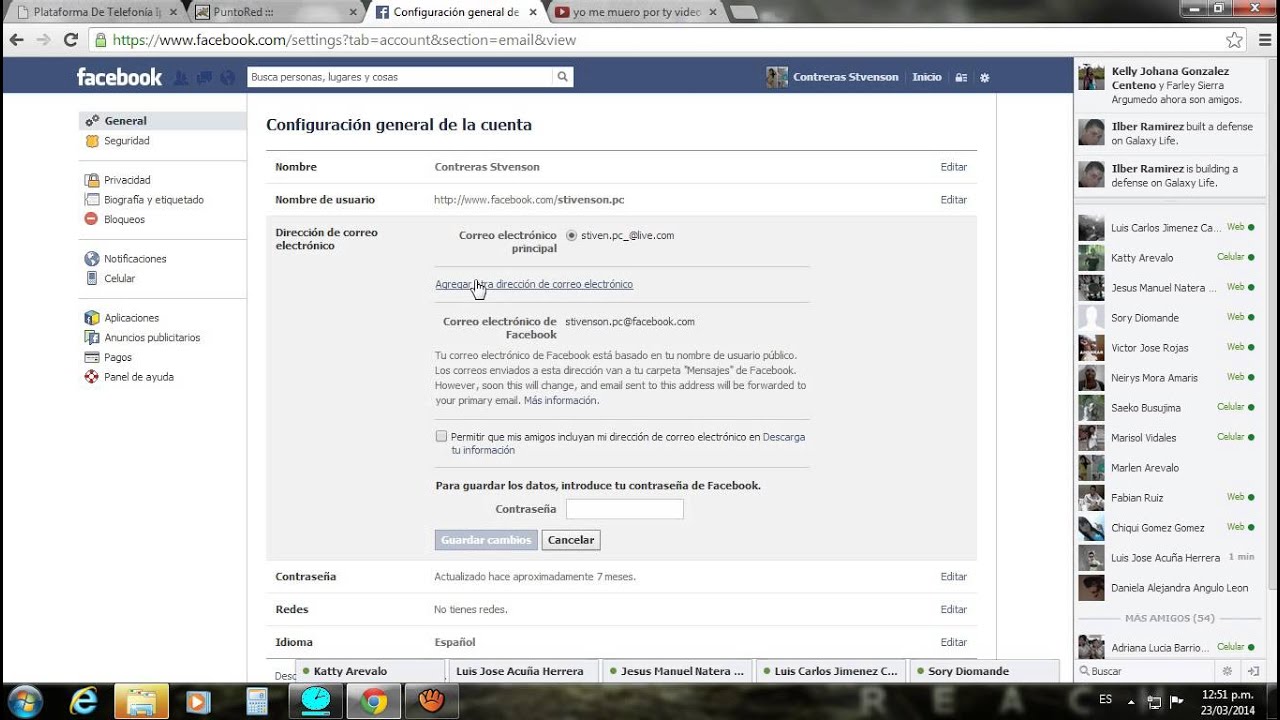Click the Bloqueos red icon in sidebar

pyautogui.click(x=92, y=219)
